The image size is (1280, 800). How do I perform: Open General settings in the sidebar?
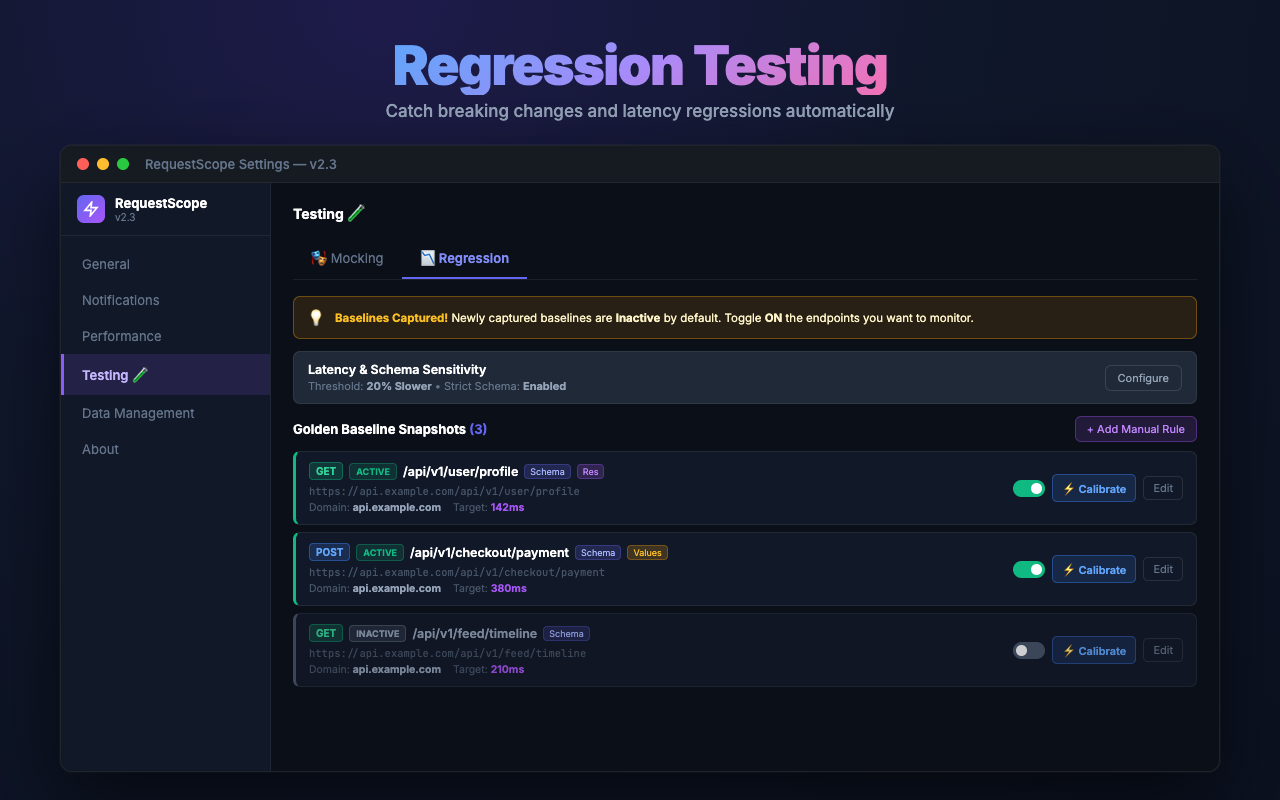coord(165,264)
